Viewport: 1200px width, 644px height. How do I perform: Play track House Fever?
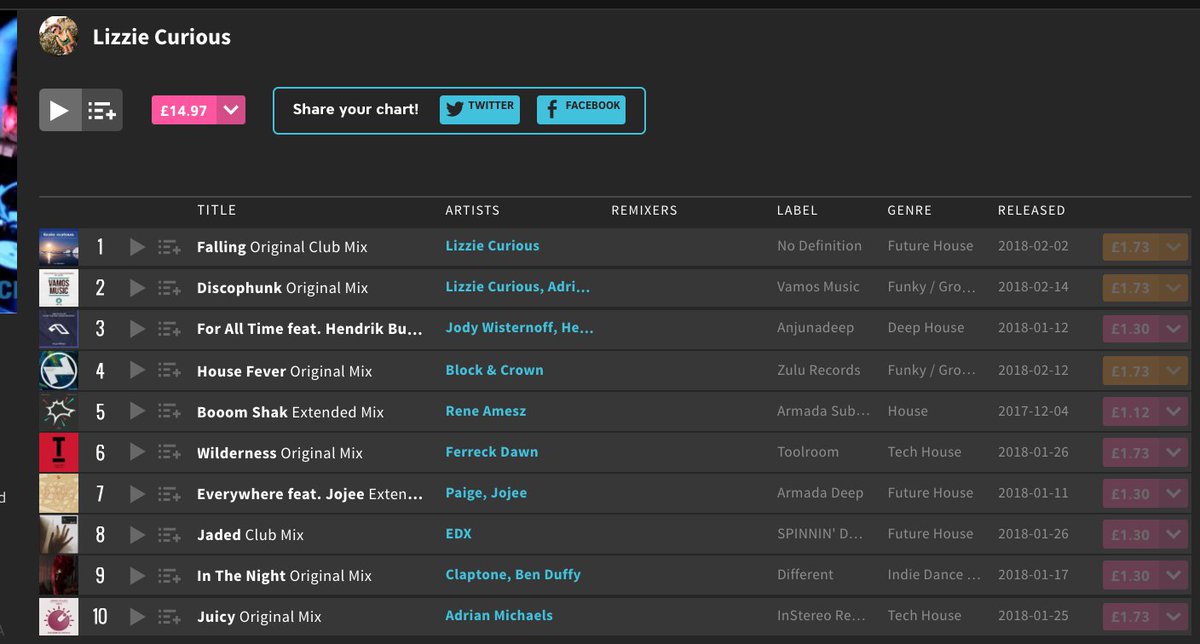point(138,371)
